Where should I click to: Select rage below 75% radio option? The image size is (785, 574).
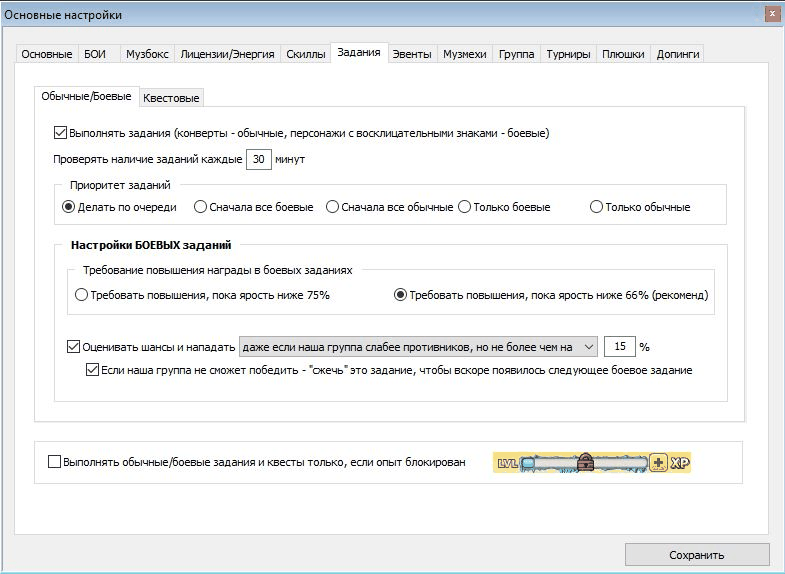point(81,295)
